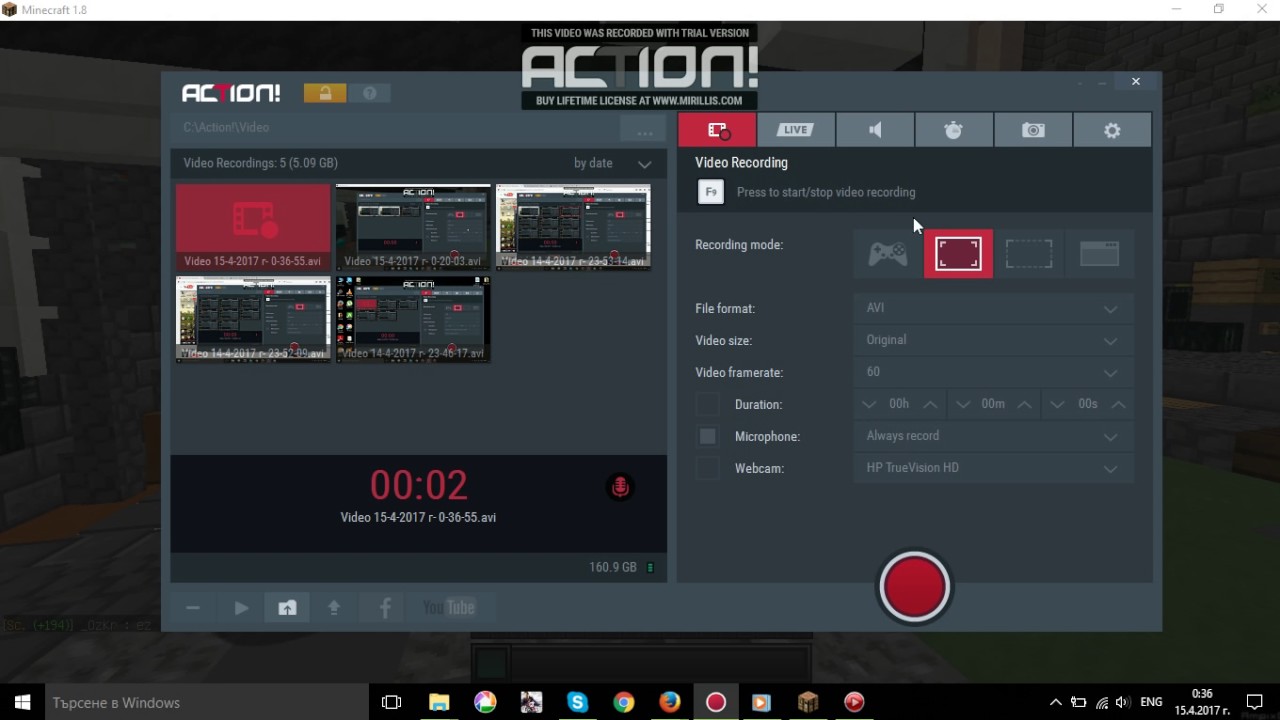Select window recording mode icon
Viewport: 1280px width, 720px height.
tap(1099, 254)
